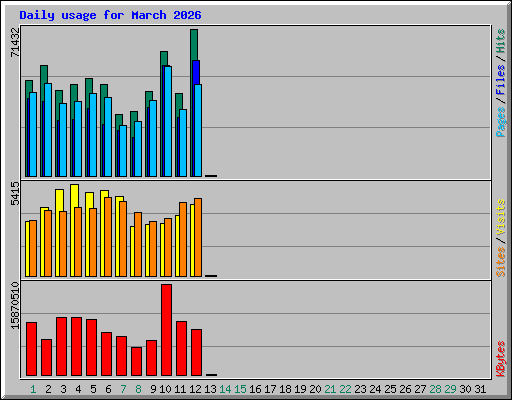Click the red KBytes bar for day 5
Viewport: 512px width, 400px height.
point(91,347)
